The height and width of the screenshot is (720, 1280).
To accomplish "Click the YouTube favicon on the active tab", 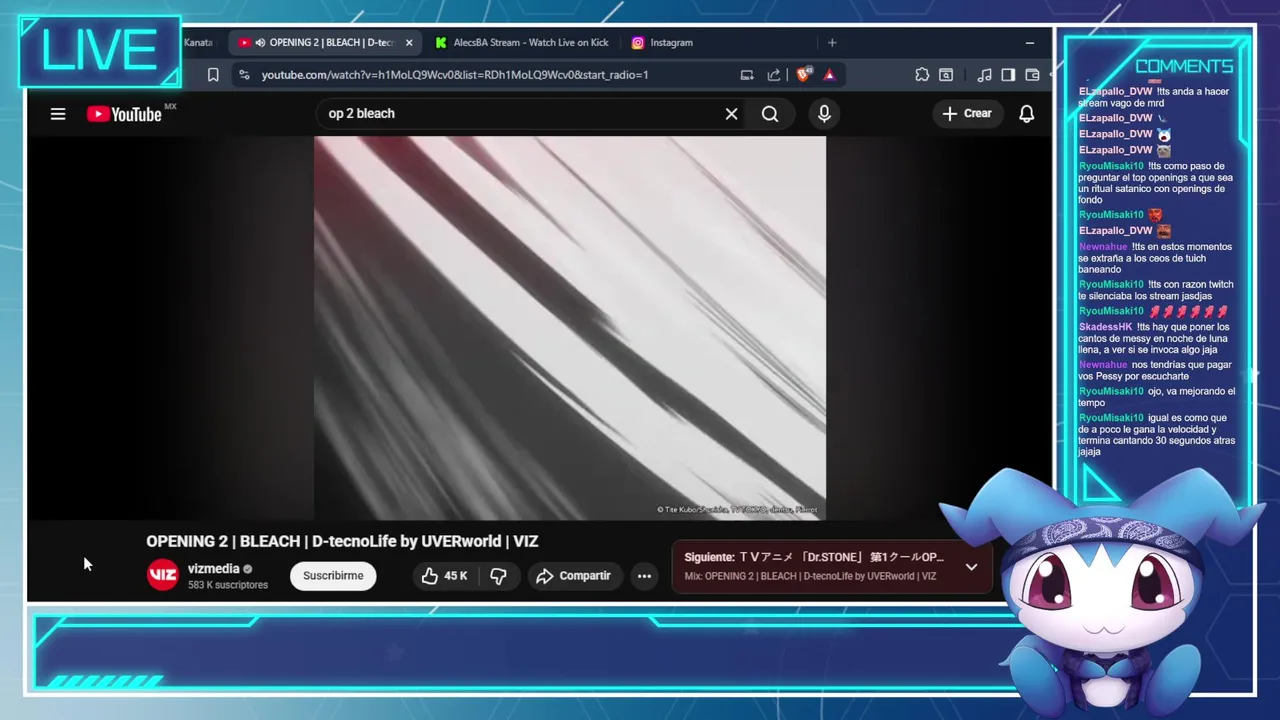I will (x=244, y=42).
